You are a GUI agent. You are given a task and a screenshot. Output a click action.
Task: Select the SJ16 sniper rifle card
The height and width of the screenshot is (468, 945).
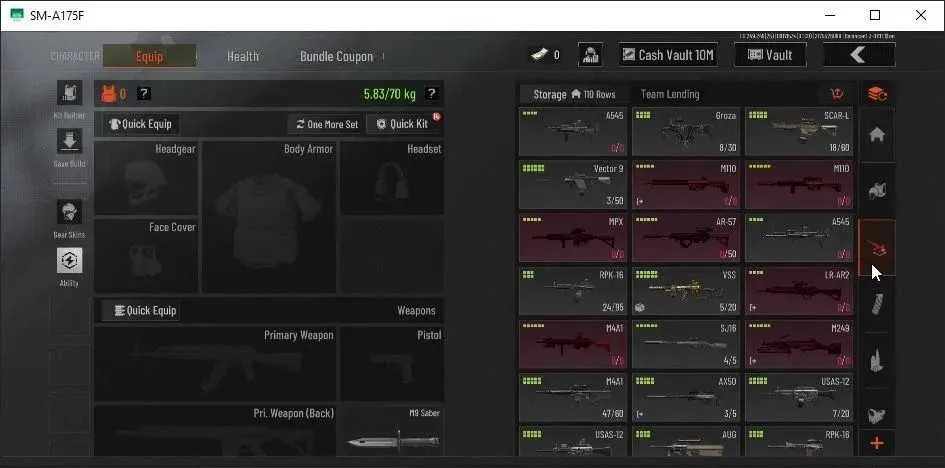(x=686, y=344)
